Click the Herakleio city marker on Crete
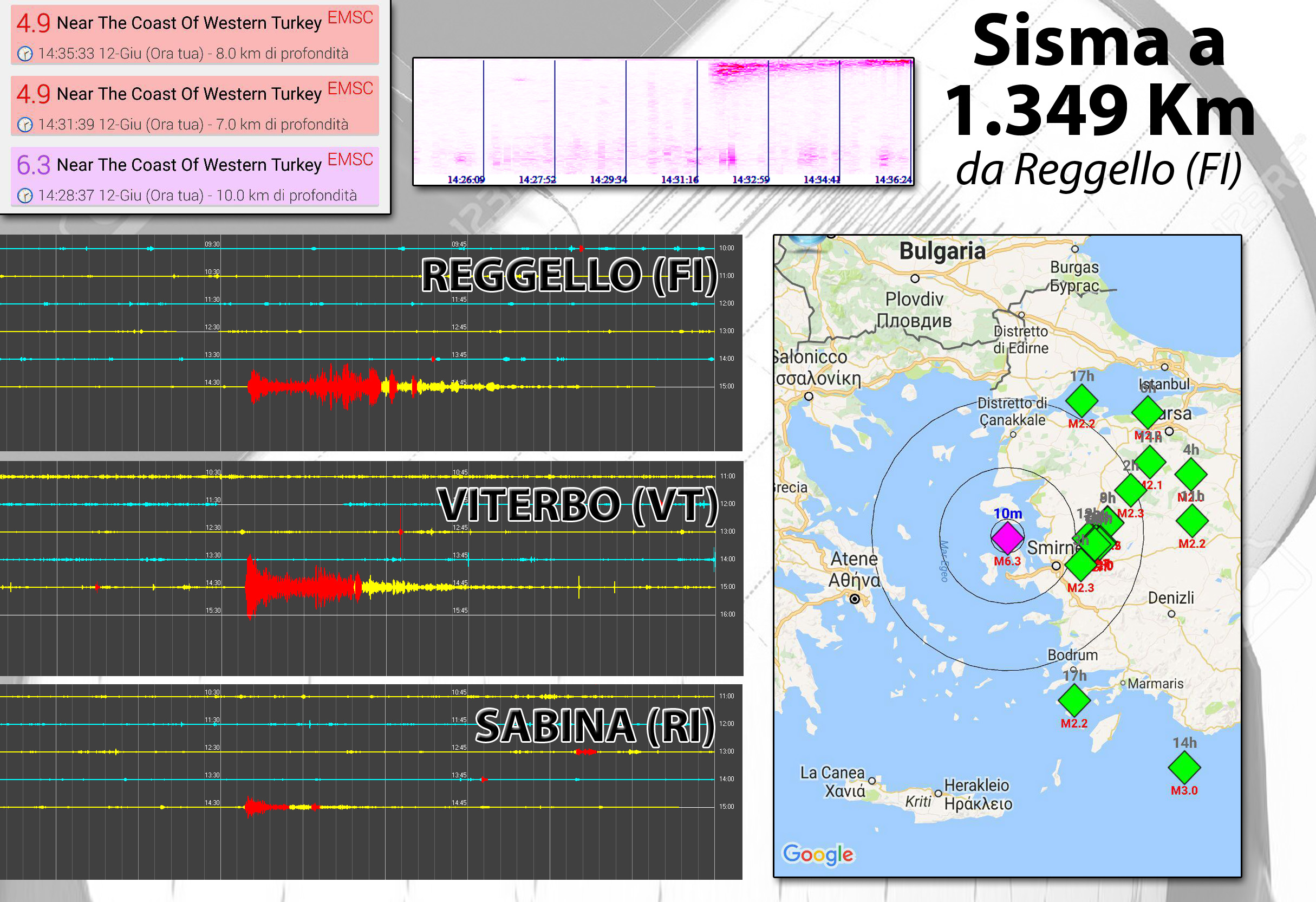The image size is (1316, 902). pos(939,794)
